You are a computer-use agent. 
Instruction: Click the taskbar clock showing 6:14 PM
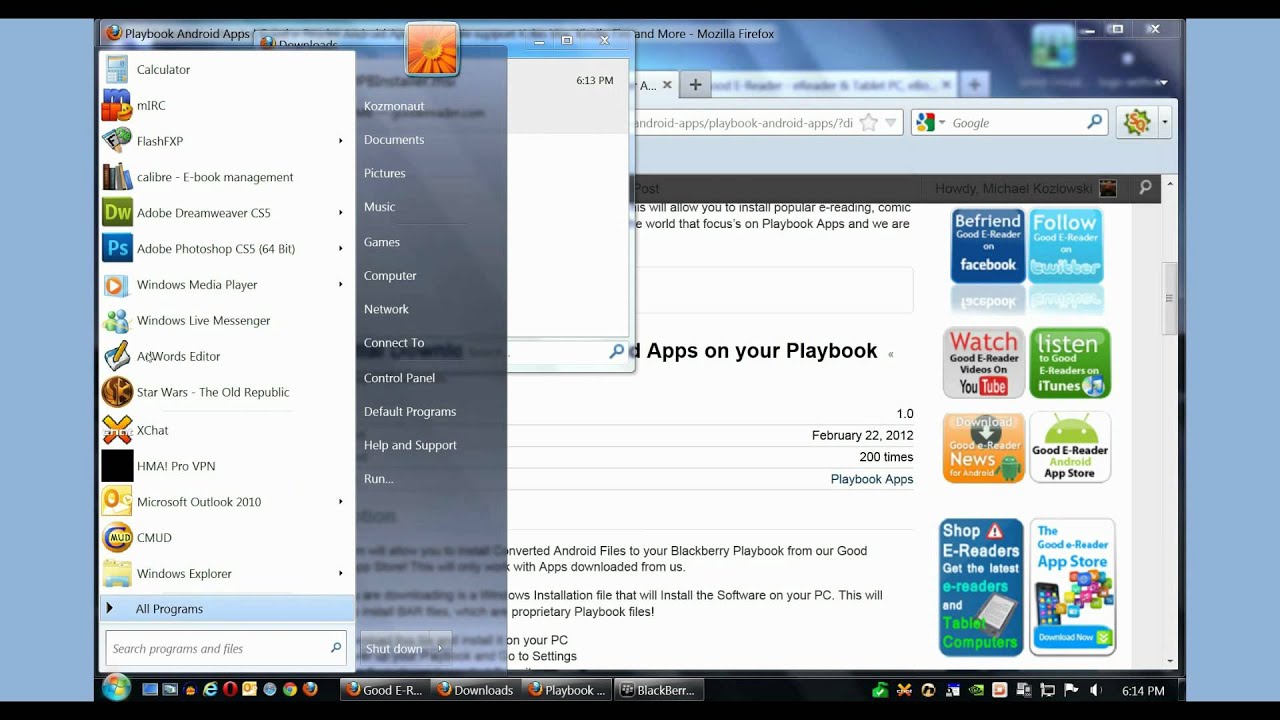pyautogui.click(x=1142, y=691)
